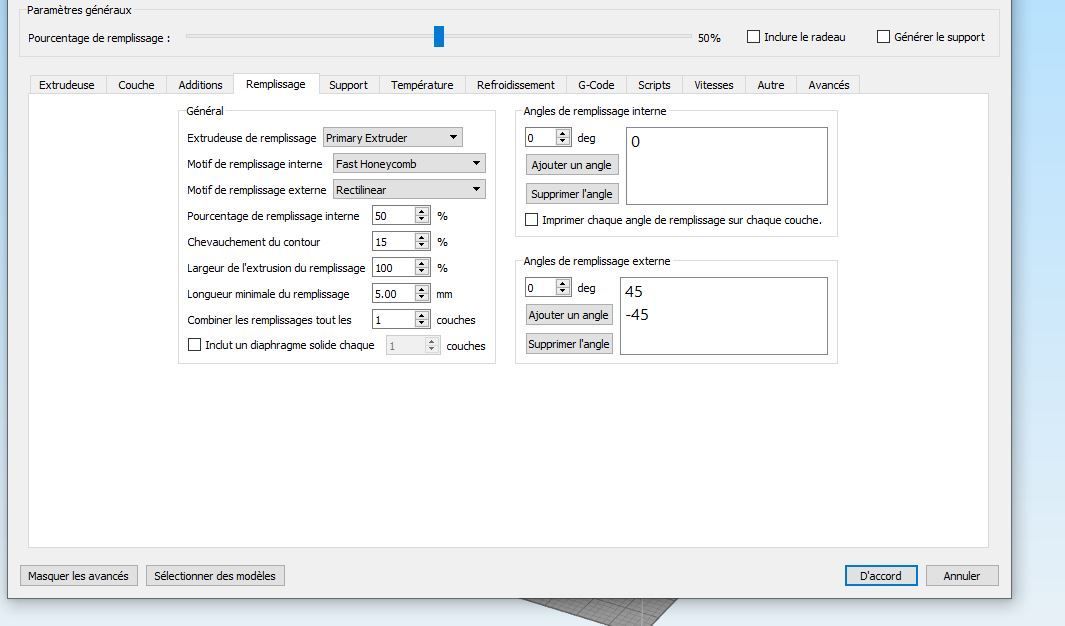
Task: Increase the Pourcentage de remplissage interne spinner
Action: tap(422, 212)
